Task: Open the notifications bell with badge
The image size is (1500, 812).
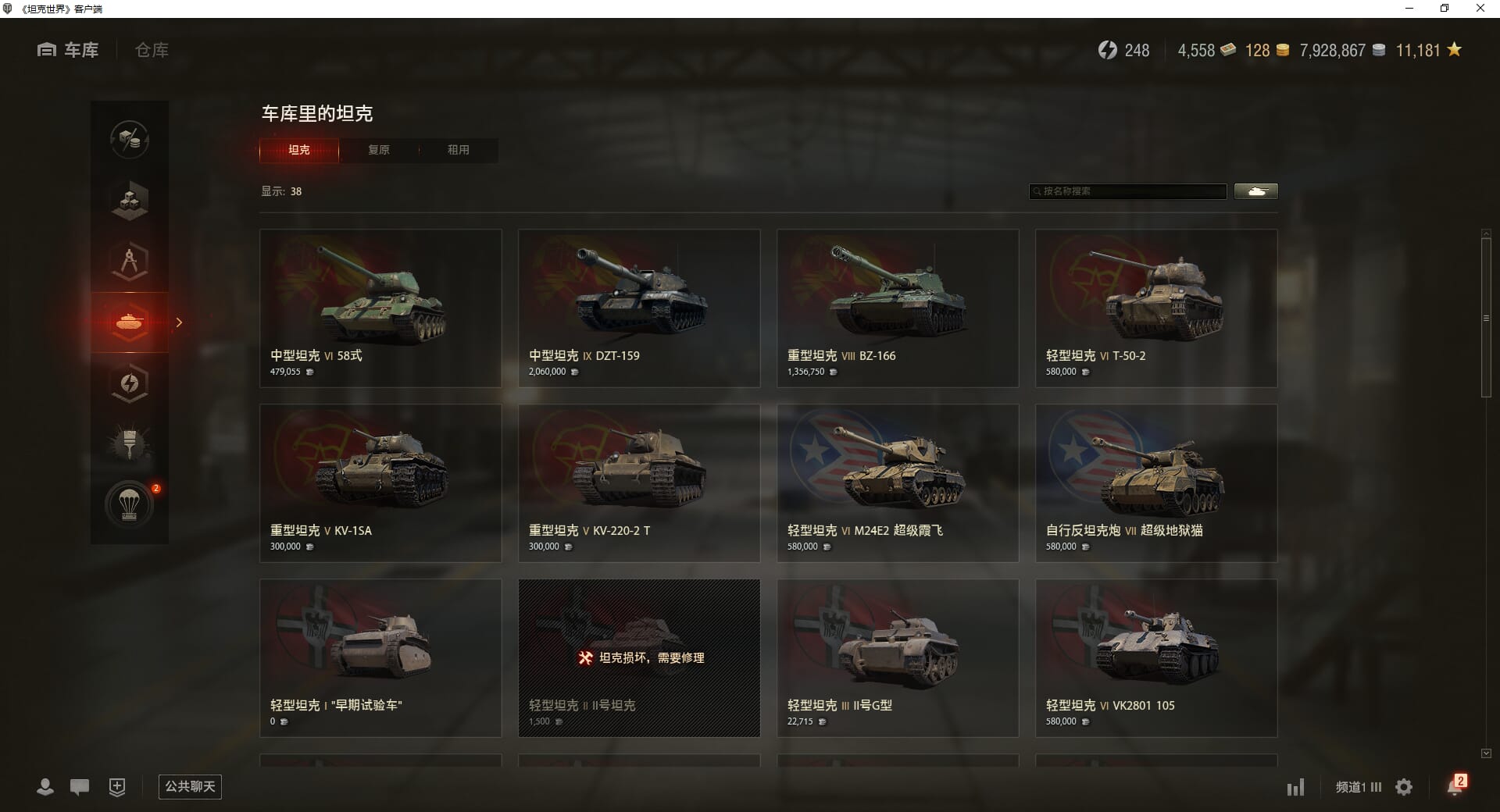Action: click(x=1456, y=785)
